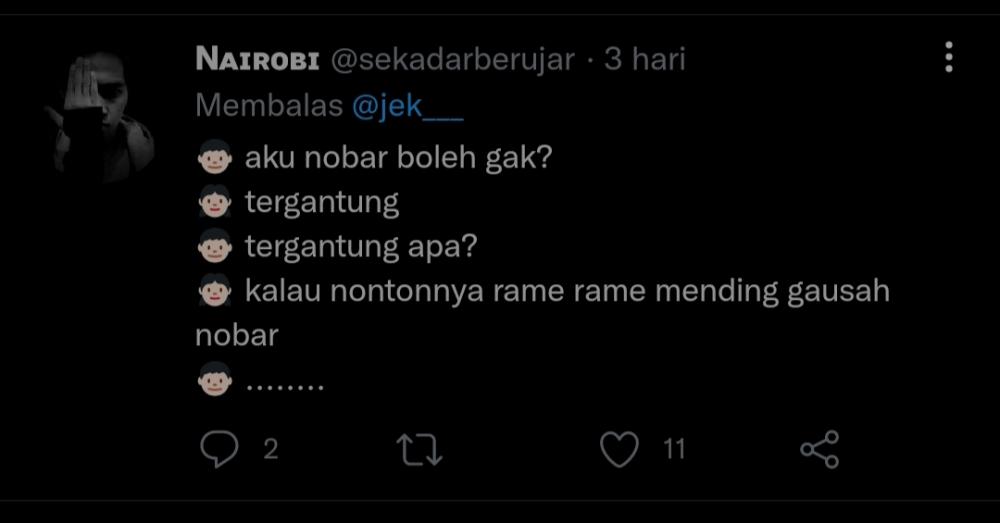Open the share icon on the tweet

coord(820,449)
